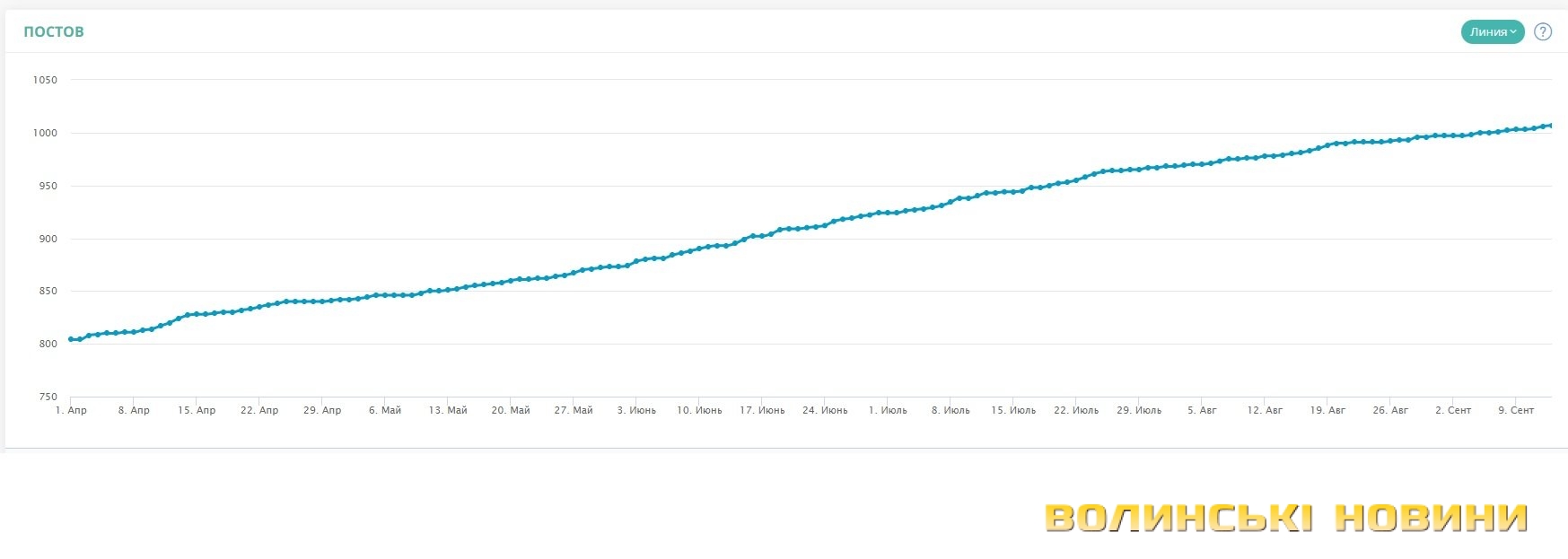Click the 3. Июнь x-axis label
1568x559 pixels.
tap(636, 410)
